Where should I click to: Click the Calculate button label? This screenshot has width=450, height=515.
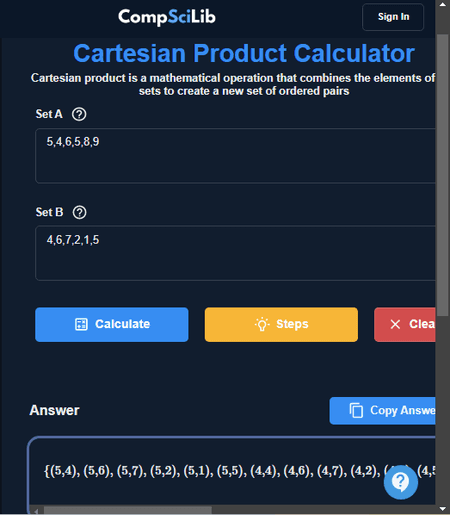[x=122, y=324]
